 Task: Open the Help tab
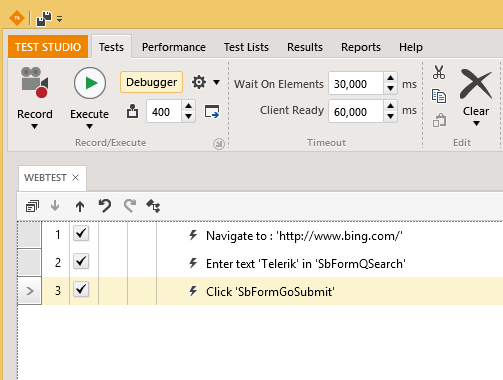coord(411,47)
